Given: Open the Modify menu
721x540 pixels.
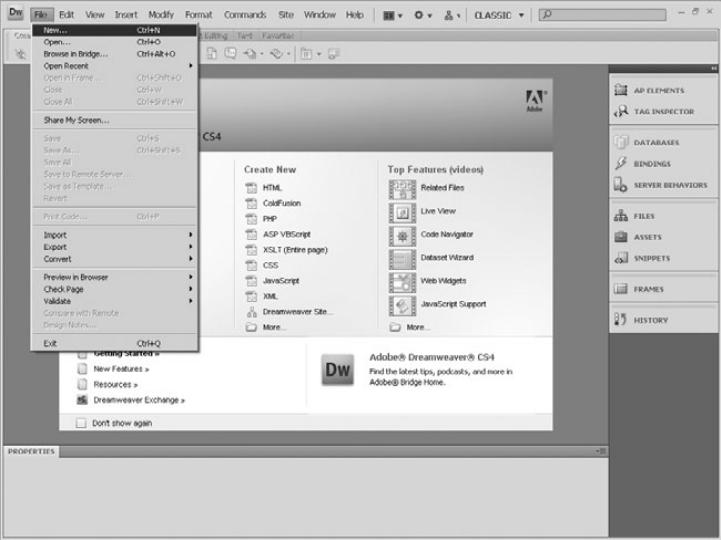Looking at the screenshot, I should 161,15.
